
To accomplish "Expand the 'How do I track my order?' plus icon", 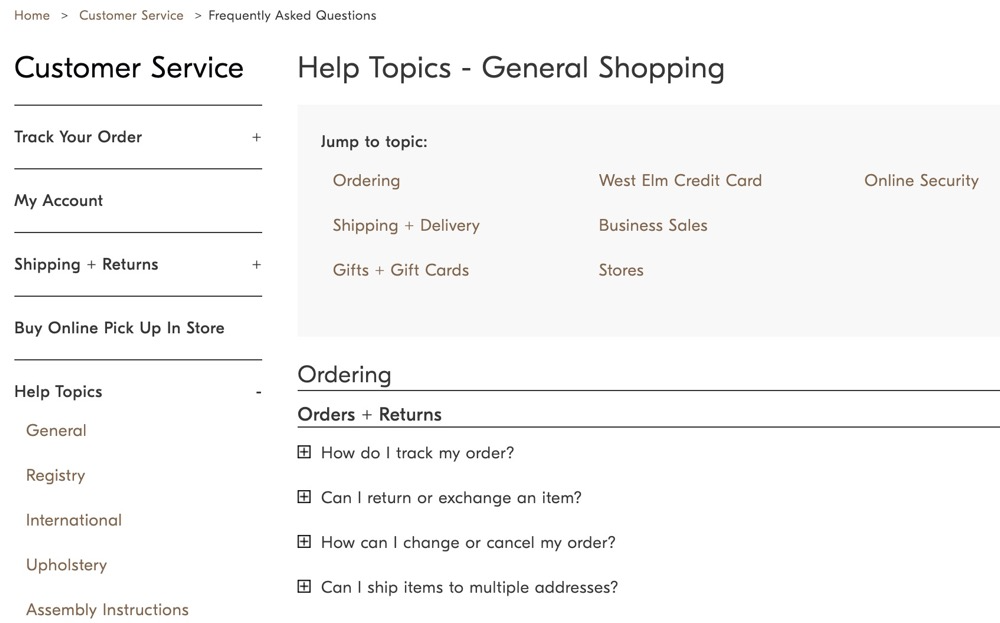I will [304, 452].
